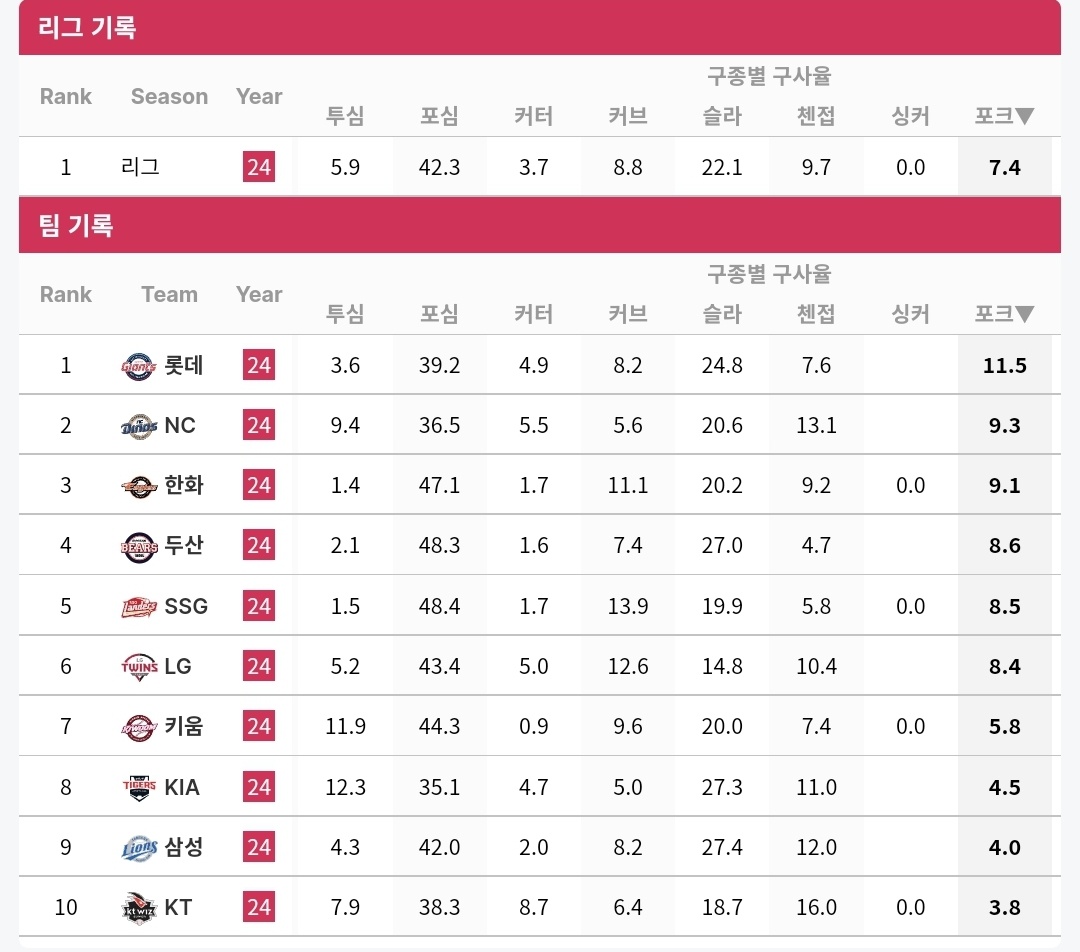The height and width of the screenshot is (952, 1080).
Task: Sort team table by 커브 column header
Action: pyautogui.click(x=628, y=314)
